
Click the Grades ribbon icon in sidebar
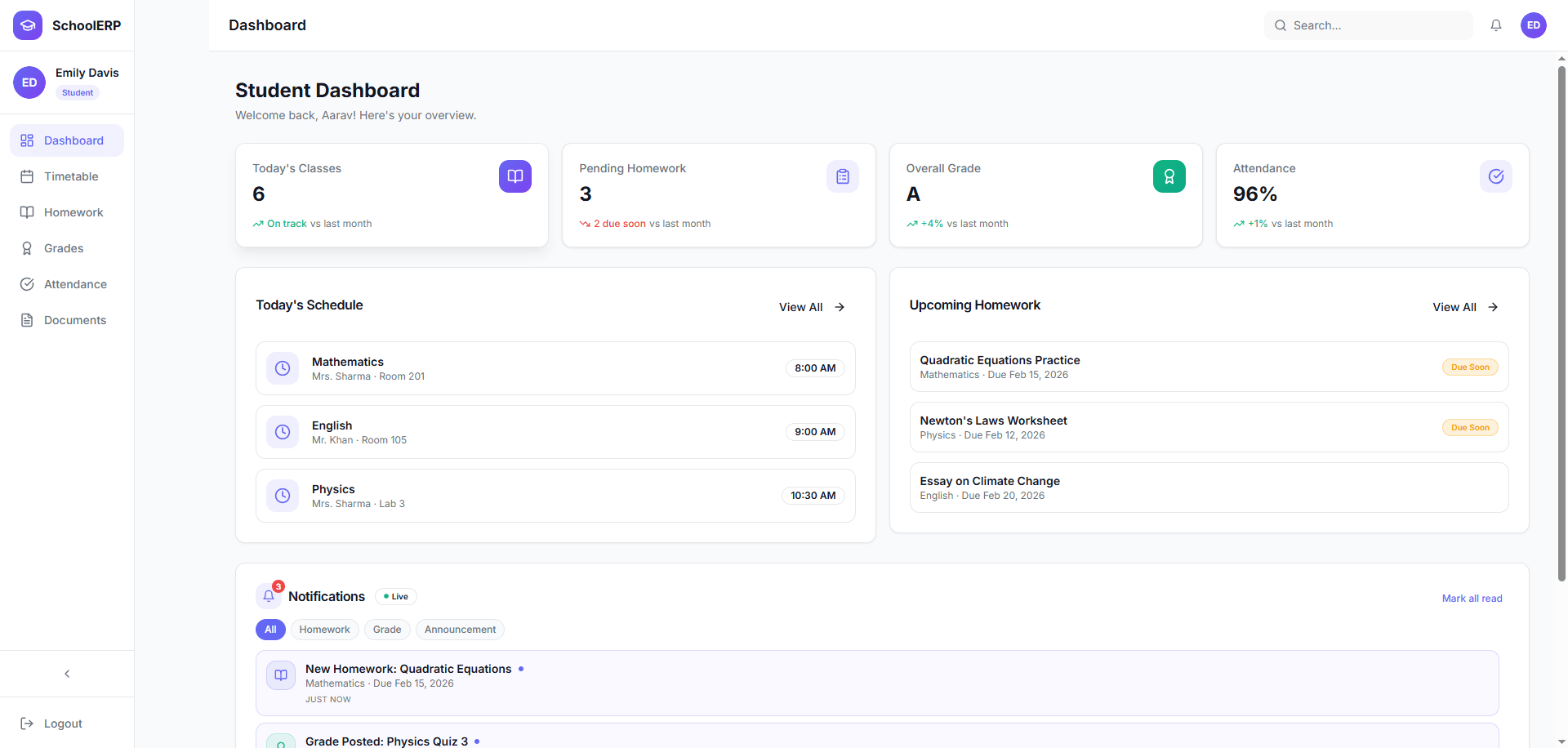(27, 248)
